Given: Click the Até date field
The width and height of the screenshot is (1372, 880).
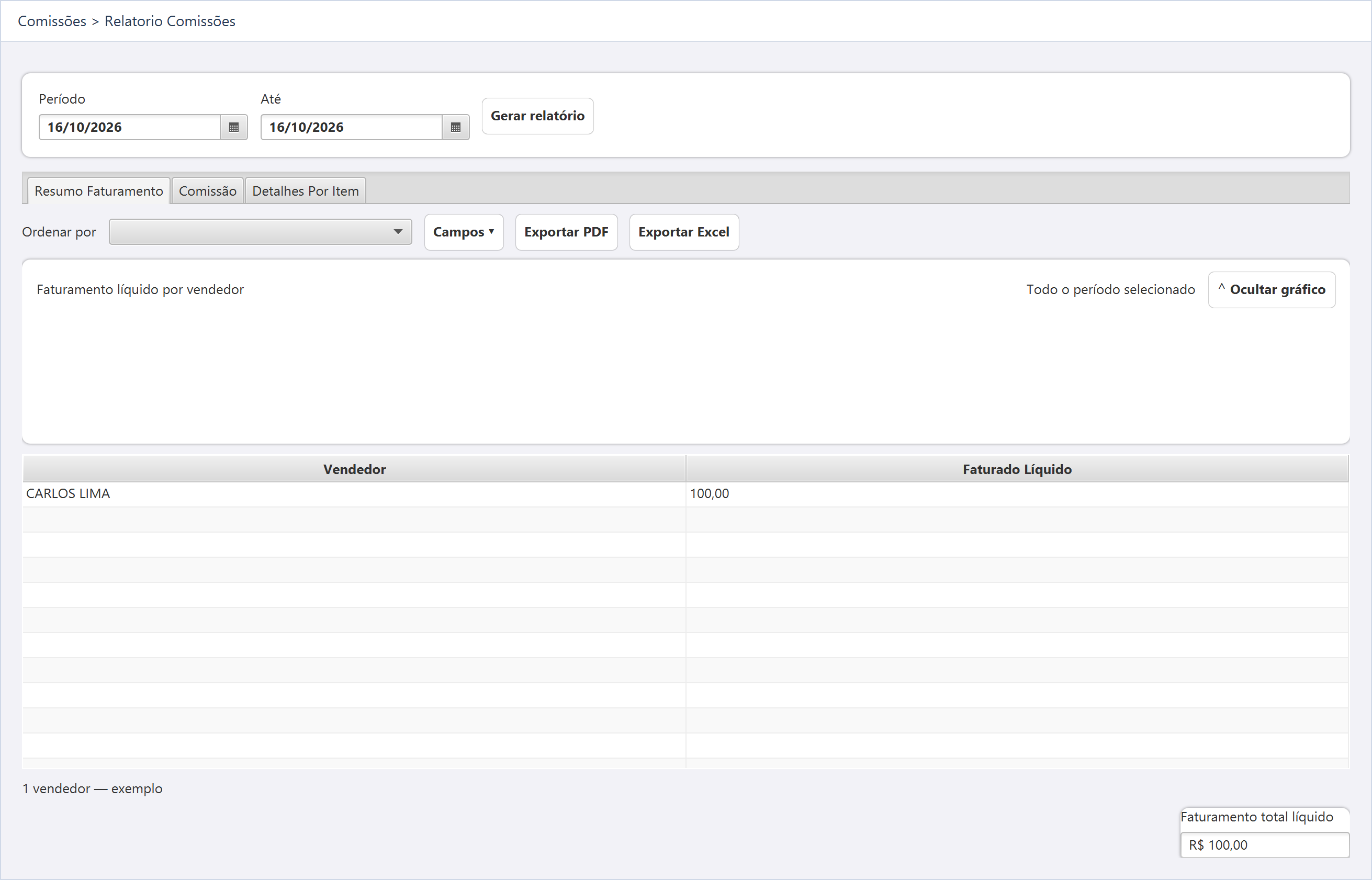Looking at the screenshot, I should [352, 127].
